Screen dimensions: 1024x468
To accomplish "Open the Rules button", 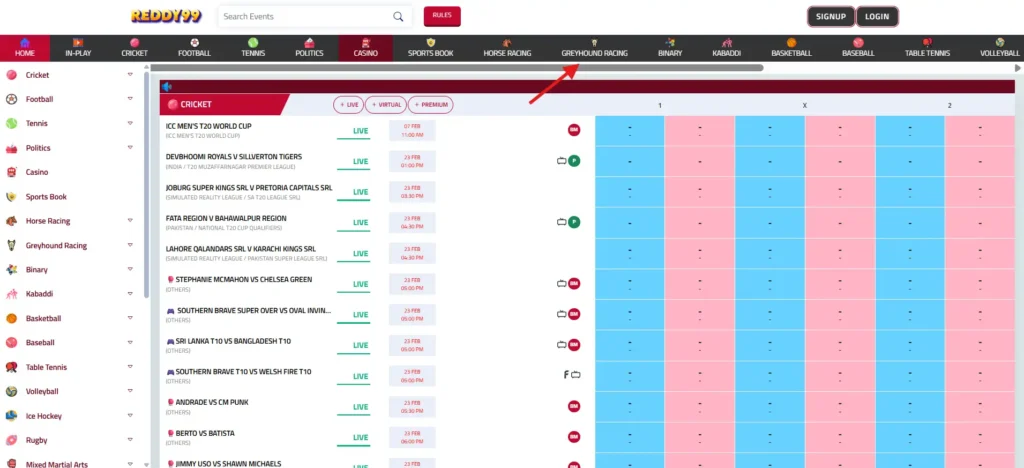I will click(442, 16).
